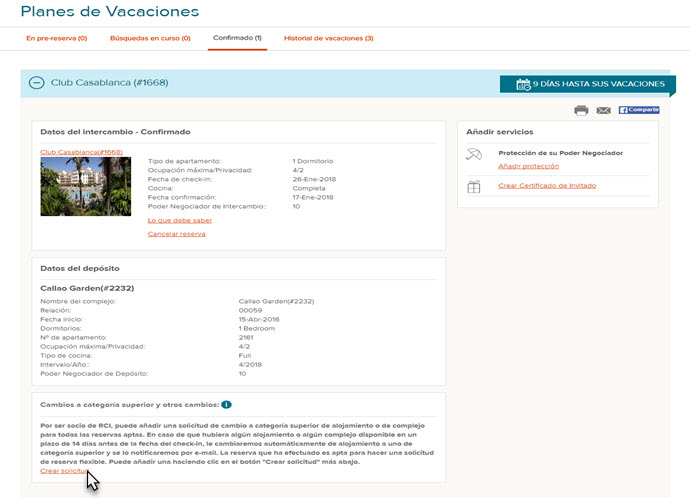Click the info icon beside Cambios a categoría superior
Viewport: 690px width, 500px height.
(x=226, y=404)
